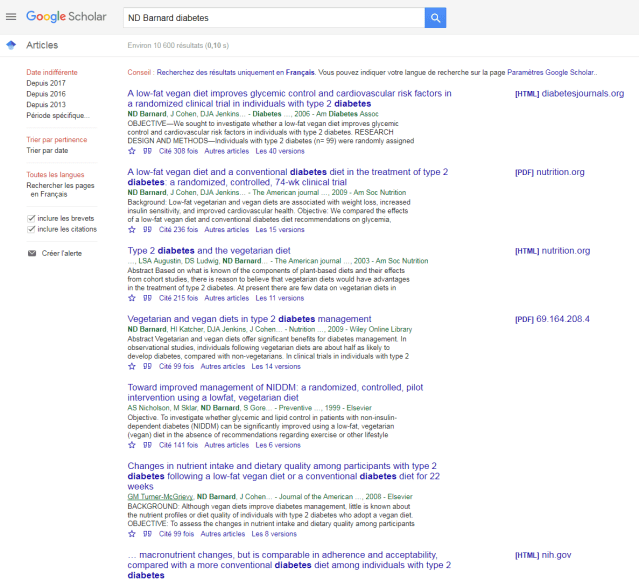Open the cite icon for the Toward improved management result
This screenshot has width=639, height=581.
pos(147,445)
